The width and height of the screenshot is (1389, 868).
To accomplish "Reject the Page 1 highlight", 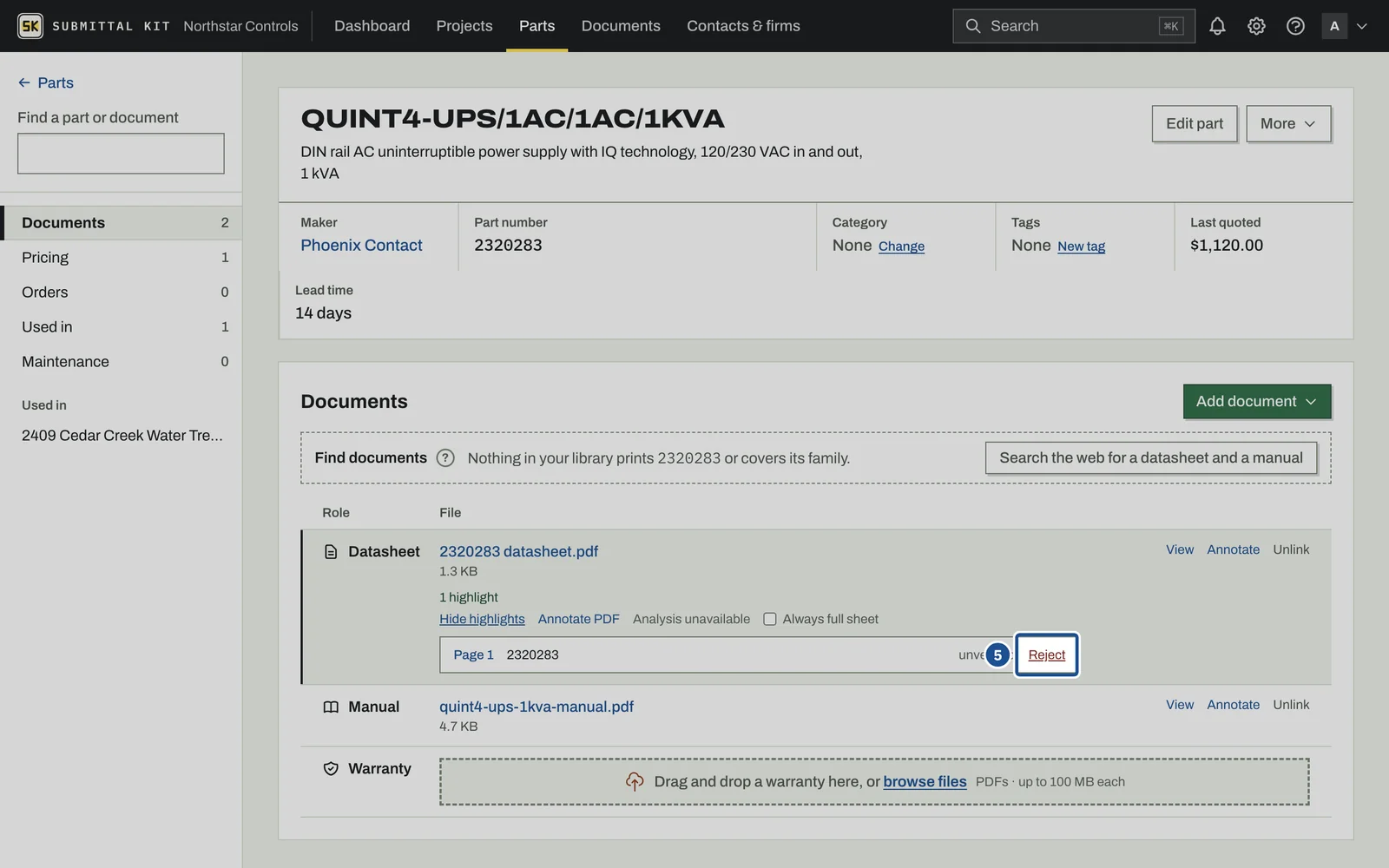I will (x=1046, y=655).
